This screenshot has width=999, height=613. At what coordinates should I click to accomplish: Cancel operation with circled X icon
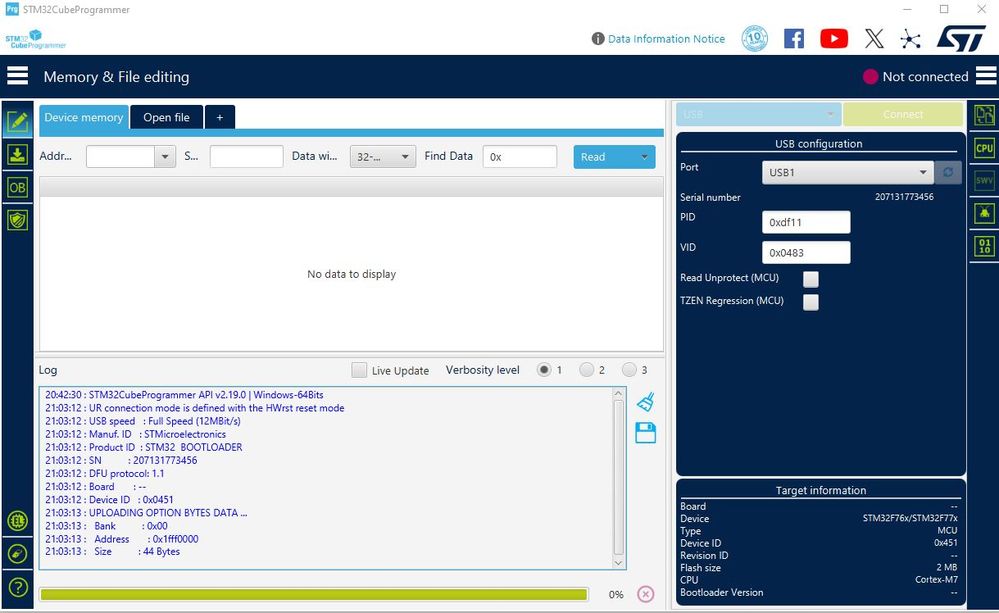pos(645,594)
